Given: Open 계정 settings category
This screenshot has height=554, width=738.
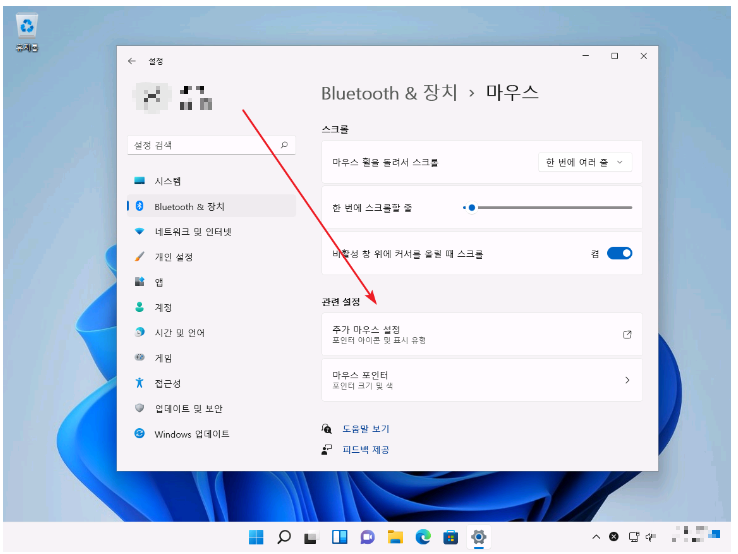Looking at the screenshot, I should (211, 307).
